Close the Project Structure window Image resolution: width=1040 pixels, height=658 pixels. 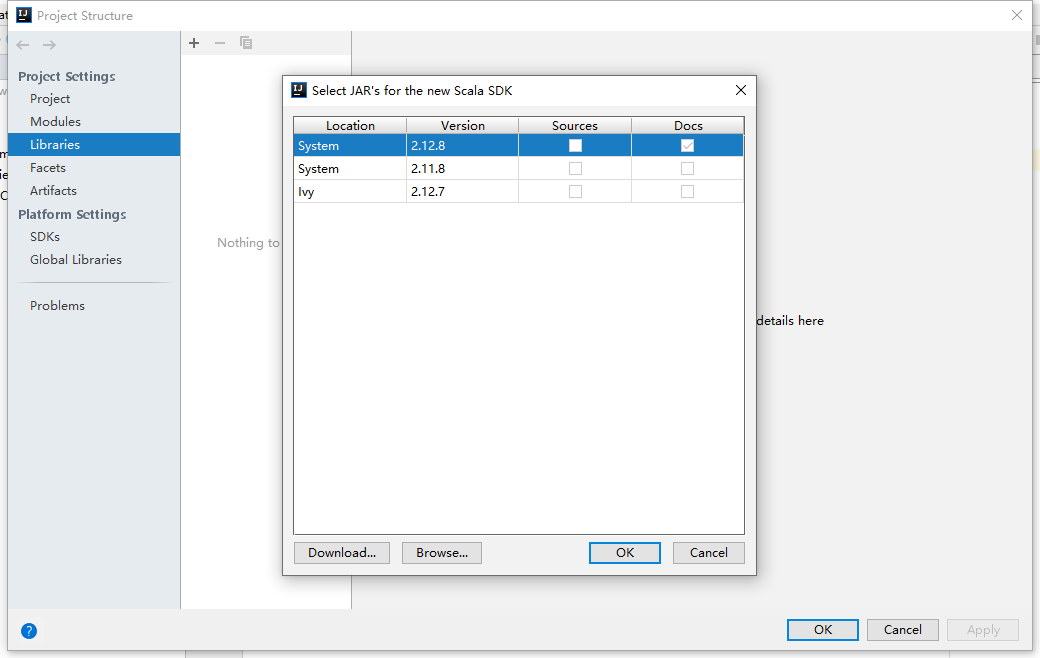coord(1017,15)
